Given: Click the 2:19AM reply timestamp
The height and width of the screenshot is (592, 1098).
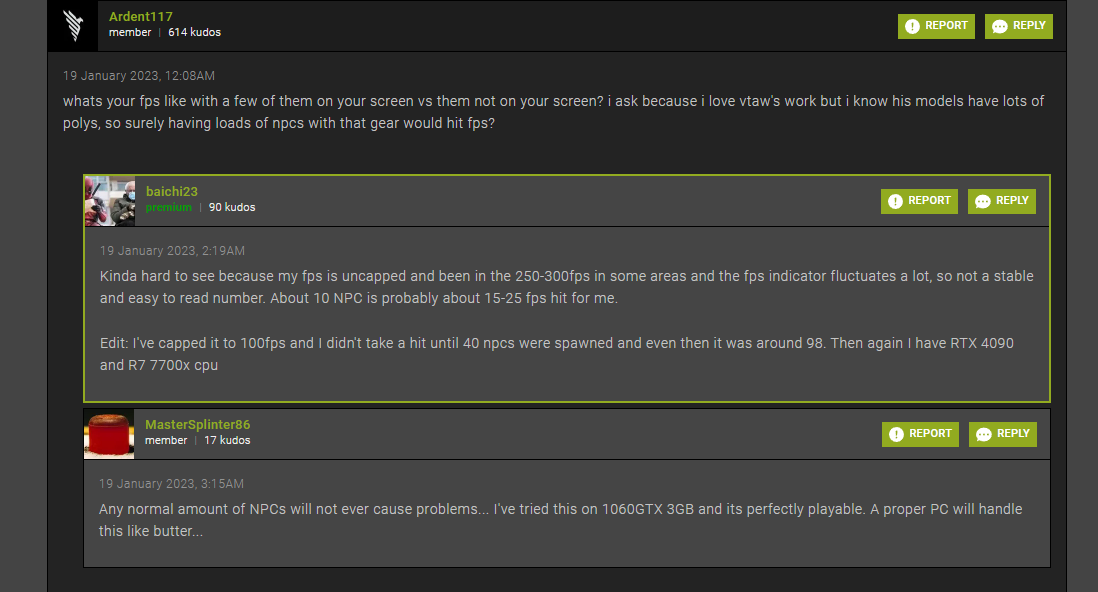Looking at the screenshot, I should [172, 251].
